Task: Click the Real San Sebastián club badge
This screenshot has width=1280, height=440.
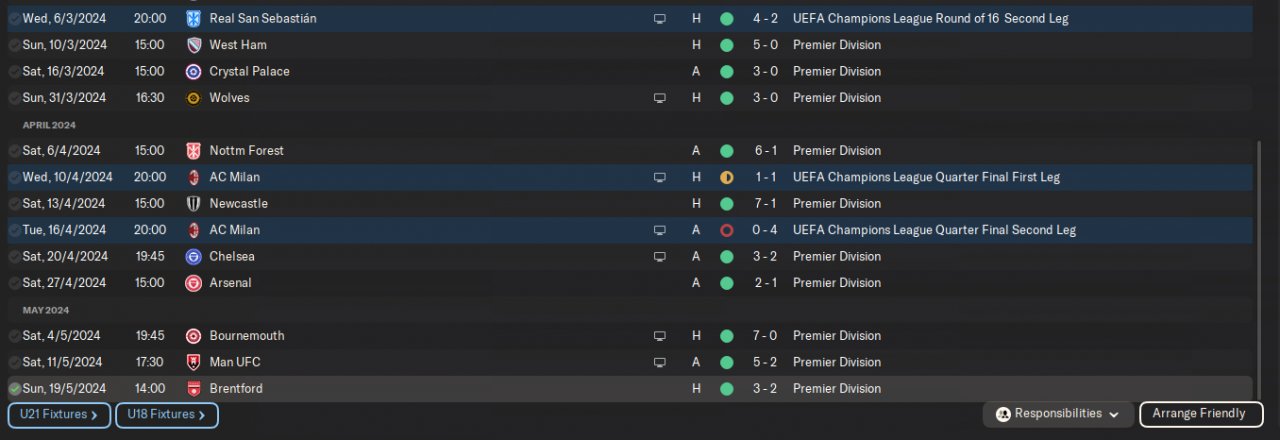Action: click(194, 19)
